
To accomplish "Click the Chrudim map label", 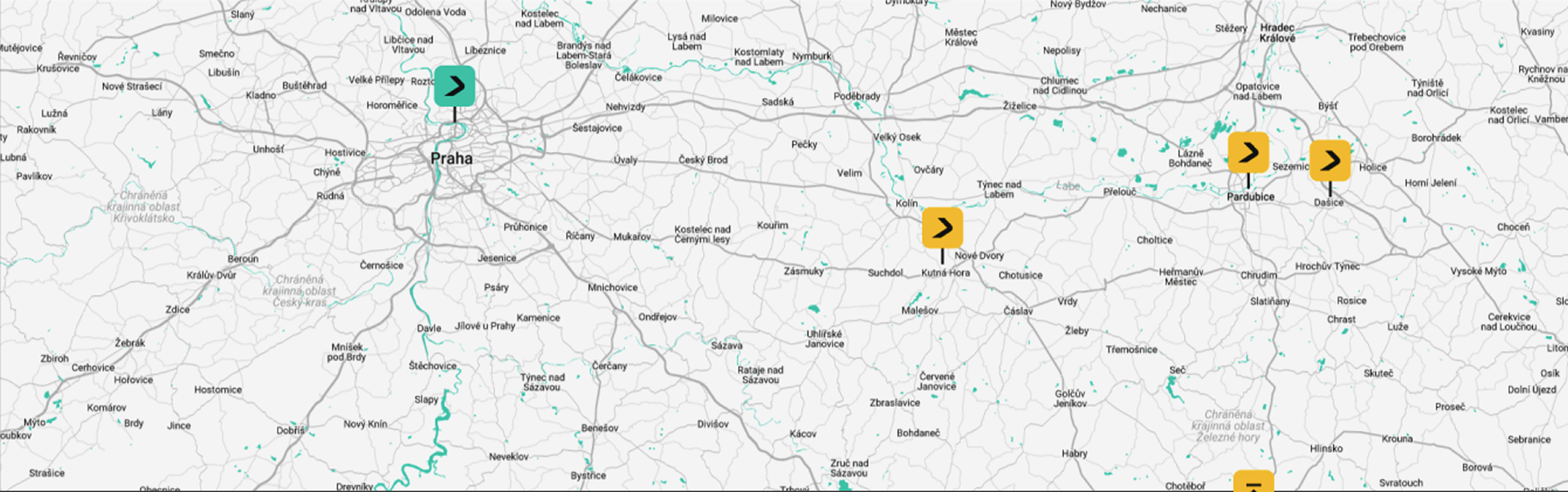I will pyautogui.click(x=1258, y=275).
